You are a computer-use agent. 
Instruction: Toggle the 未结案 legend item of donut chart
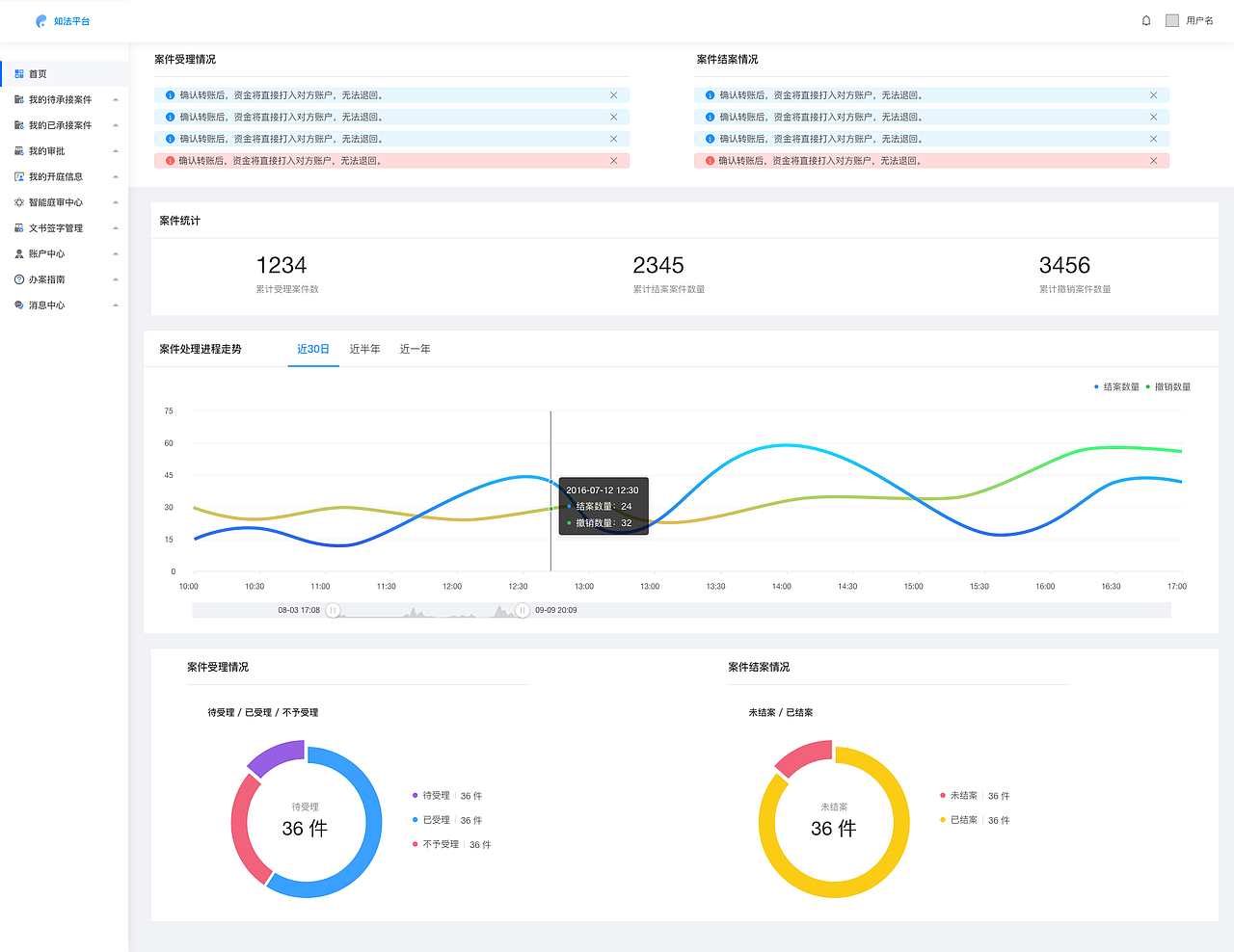tap(976, 796)
